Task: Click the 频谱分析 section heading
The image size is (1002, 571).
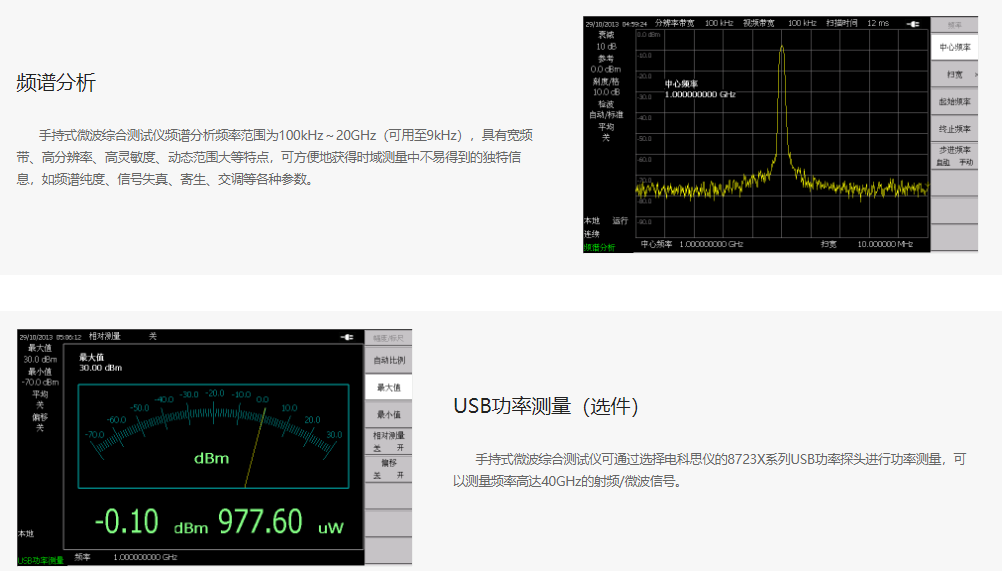Action: click(x=56, y=83)
